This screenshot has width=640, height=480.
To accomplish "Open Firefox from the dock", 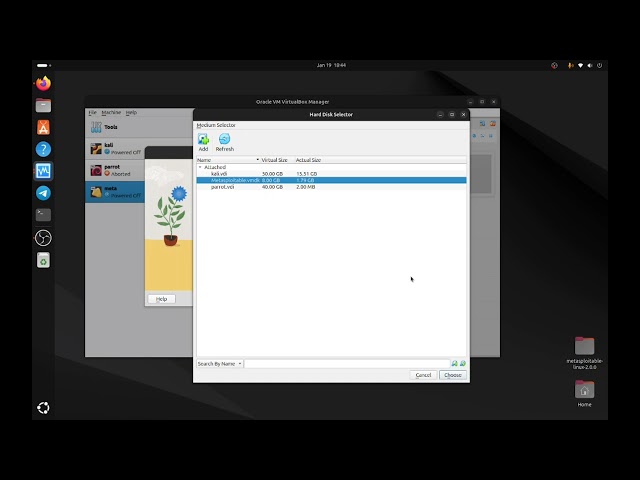I will pos(43,84).
